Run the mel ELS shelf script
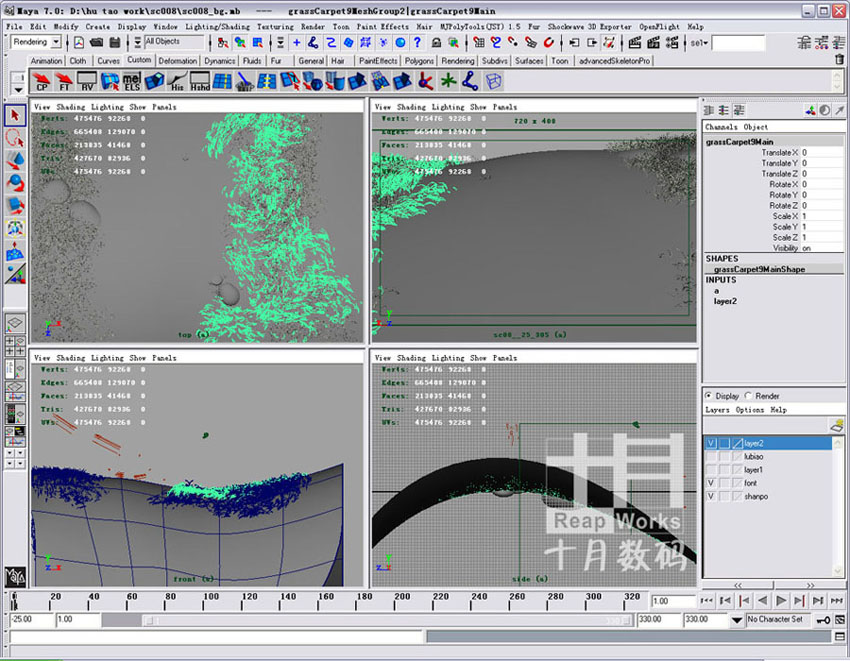850x661 pixels. [132, 81]
